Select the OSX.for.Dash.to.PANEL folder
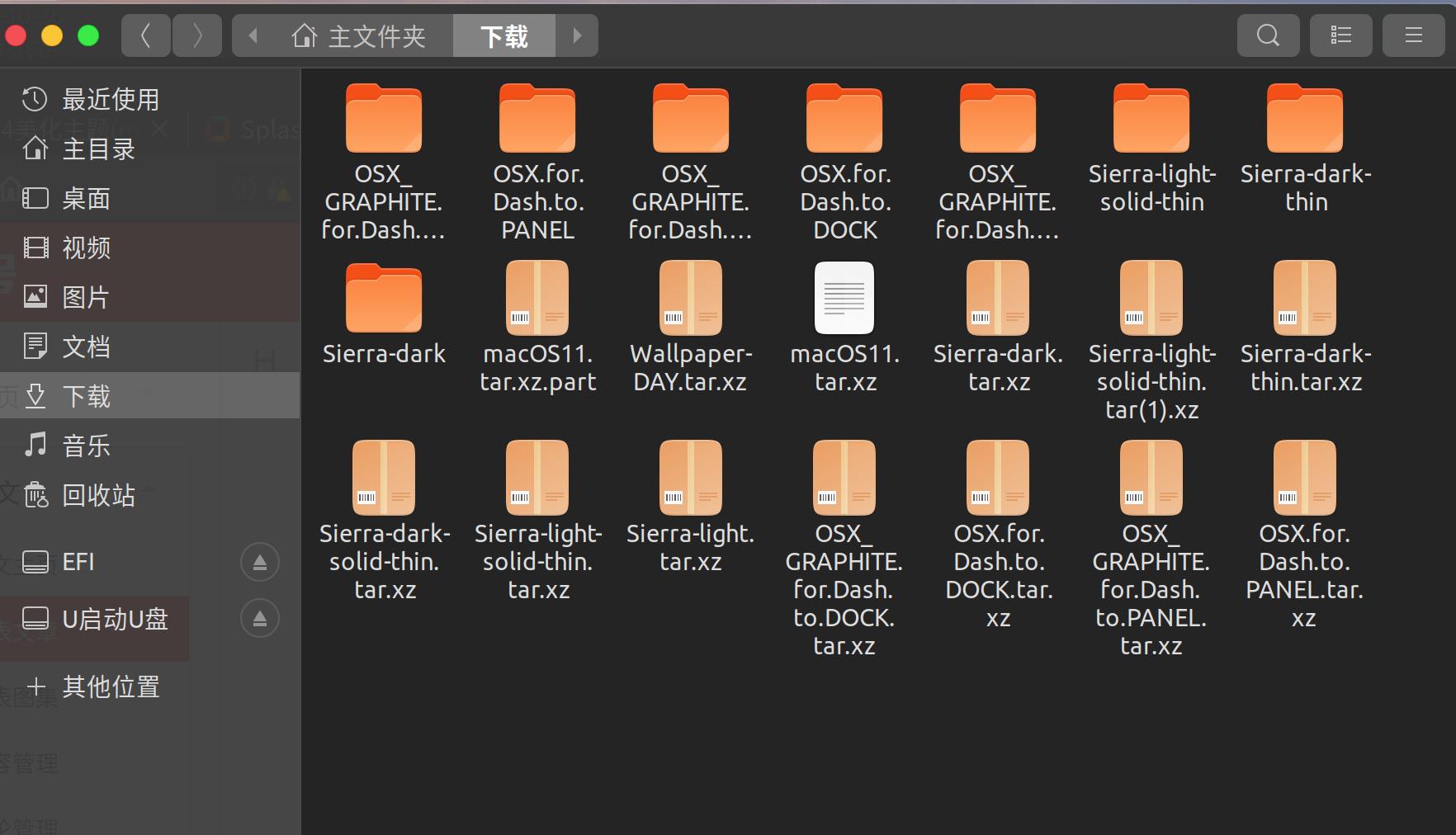The height and width of the screenshot is (835, 1456). [x=537, y=163]
